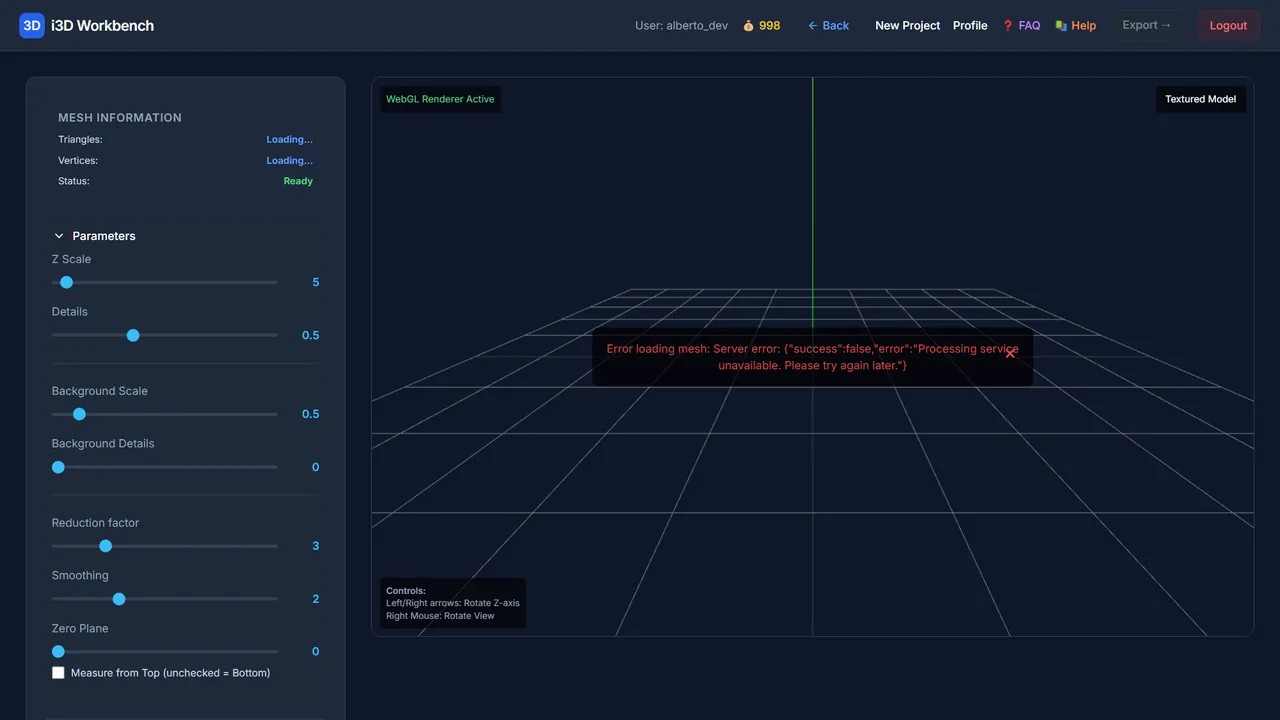Click the i3D Workbench title
The height and width of the screenshot is (720, 1280).
click(102, 26)
